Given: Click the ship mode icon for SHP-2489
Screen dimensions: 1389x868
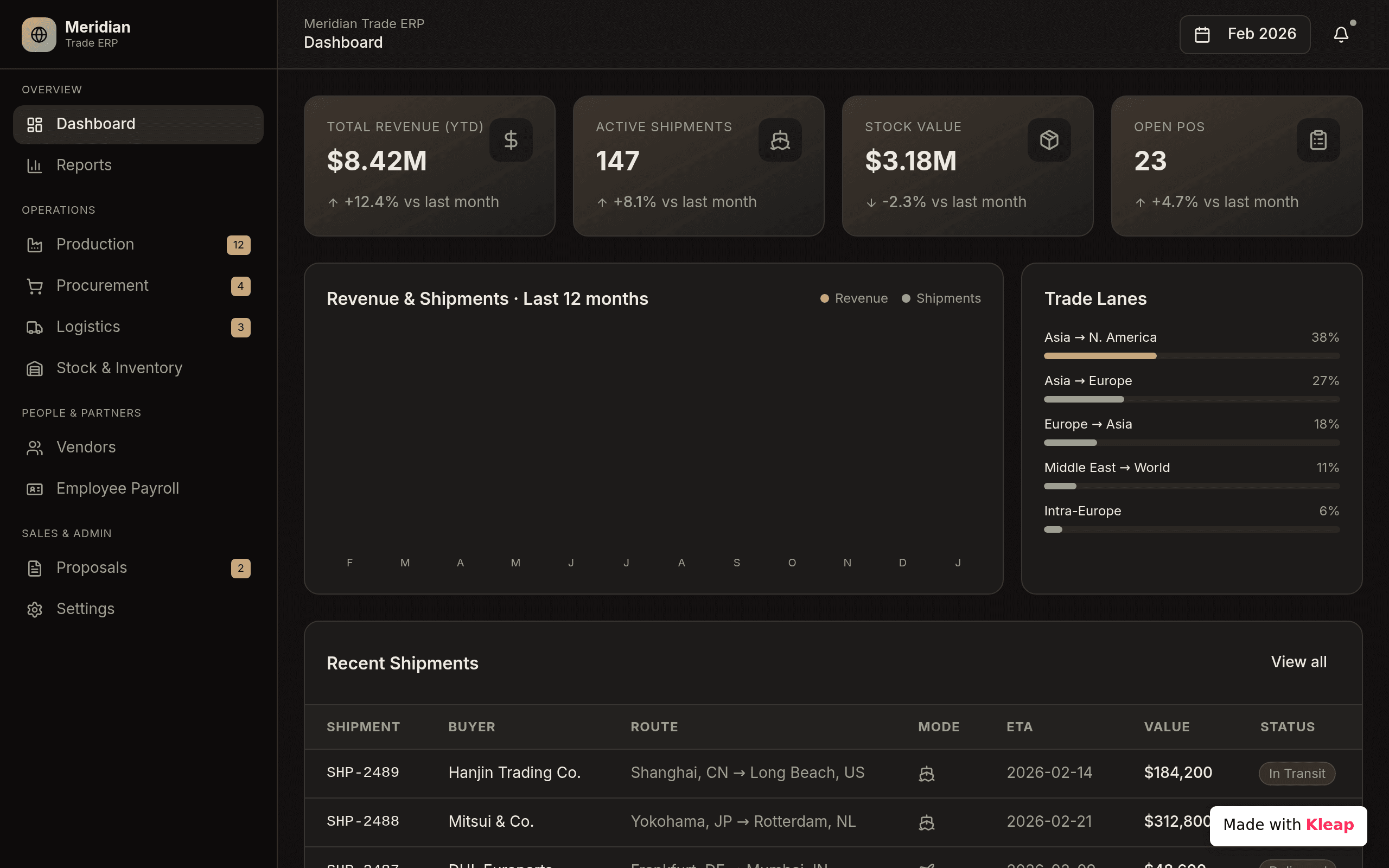Looking at the screenshot, I should coord(926,774).
